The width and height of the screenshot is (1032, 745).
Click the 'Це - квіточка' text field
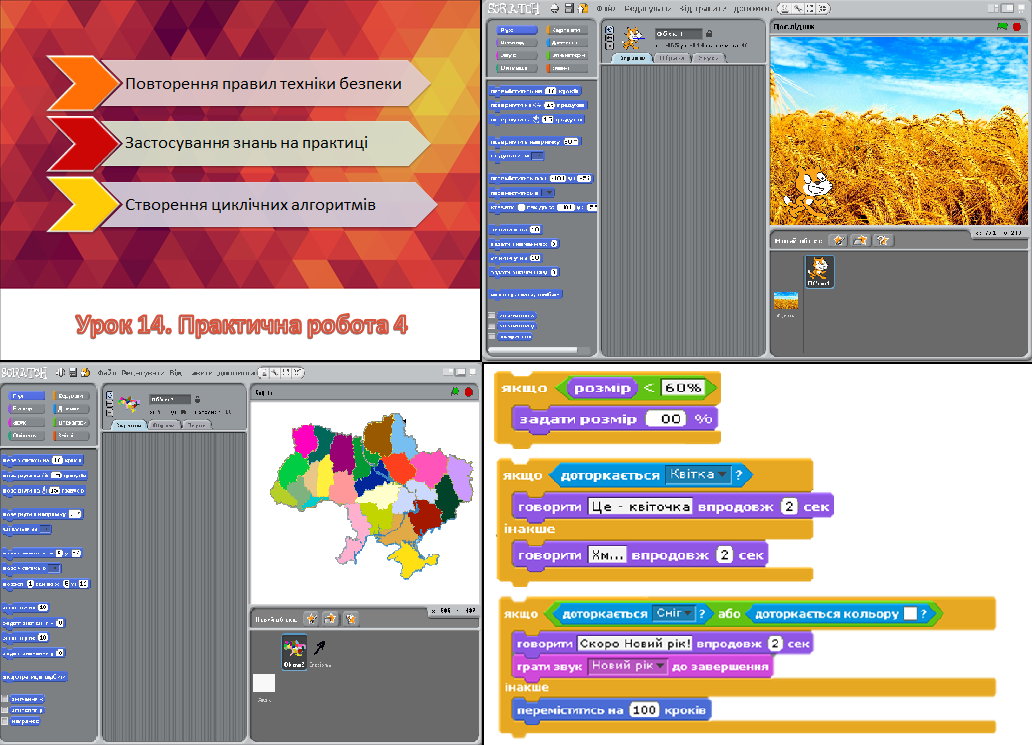pyautogui.click(x=640, y=507)
